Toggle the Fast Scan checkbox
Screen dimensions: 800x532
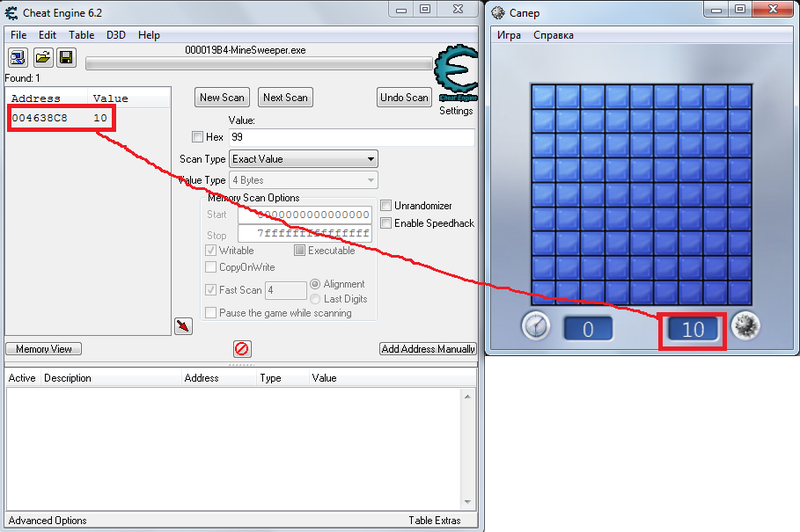tap(211, 290)
